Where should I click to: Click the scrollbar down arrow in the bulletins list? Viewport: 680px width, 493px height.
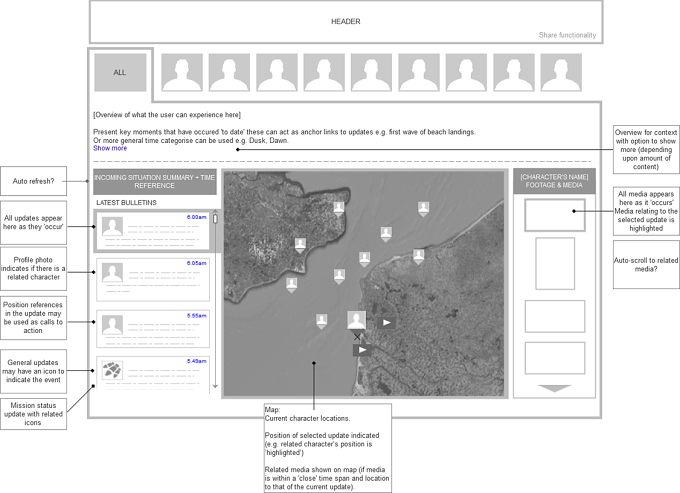215,385
